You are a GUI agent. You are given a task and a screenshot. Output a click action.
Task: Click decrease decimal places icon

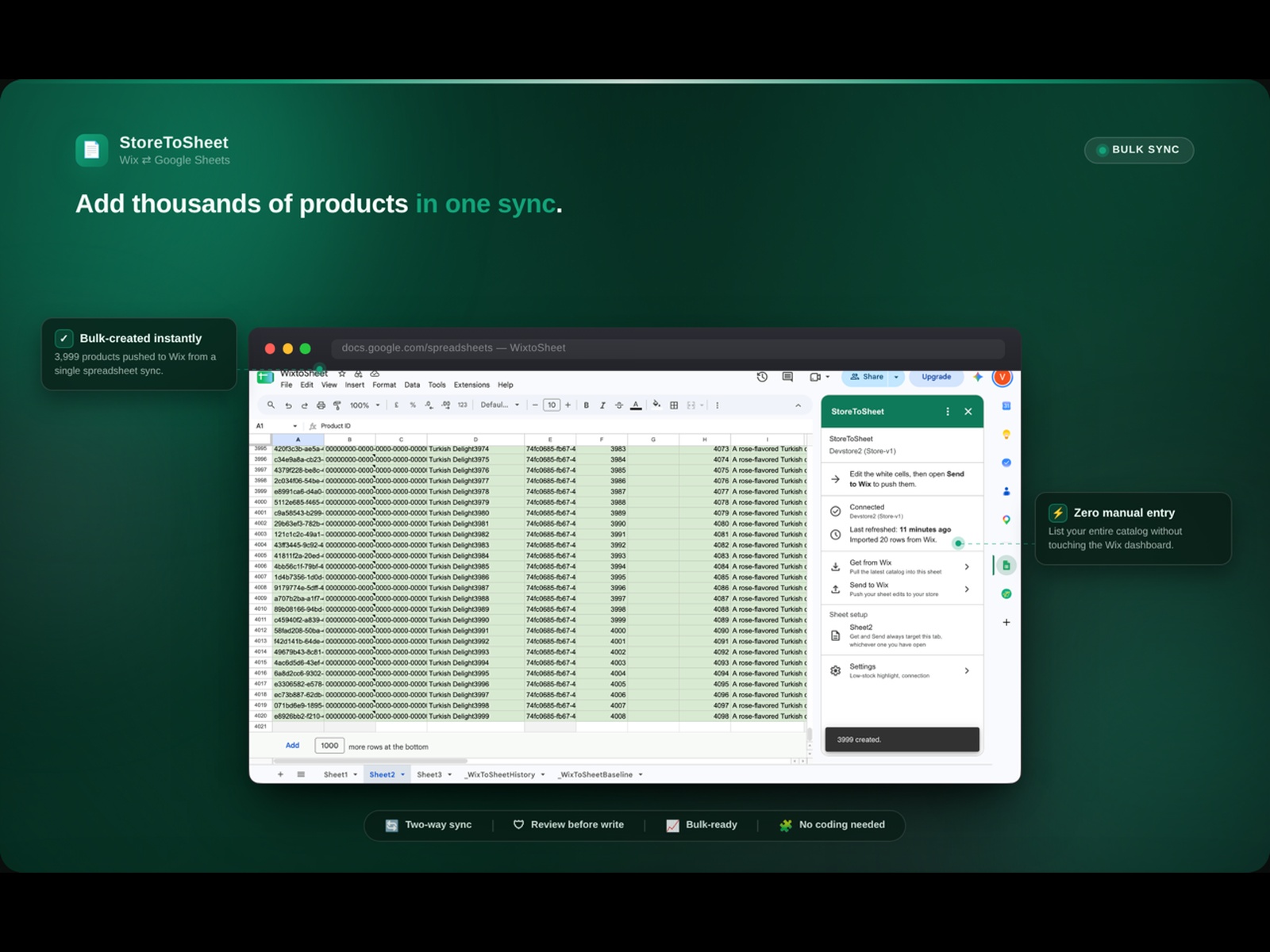pos(429,405)
